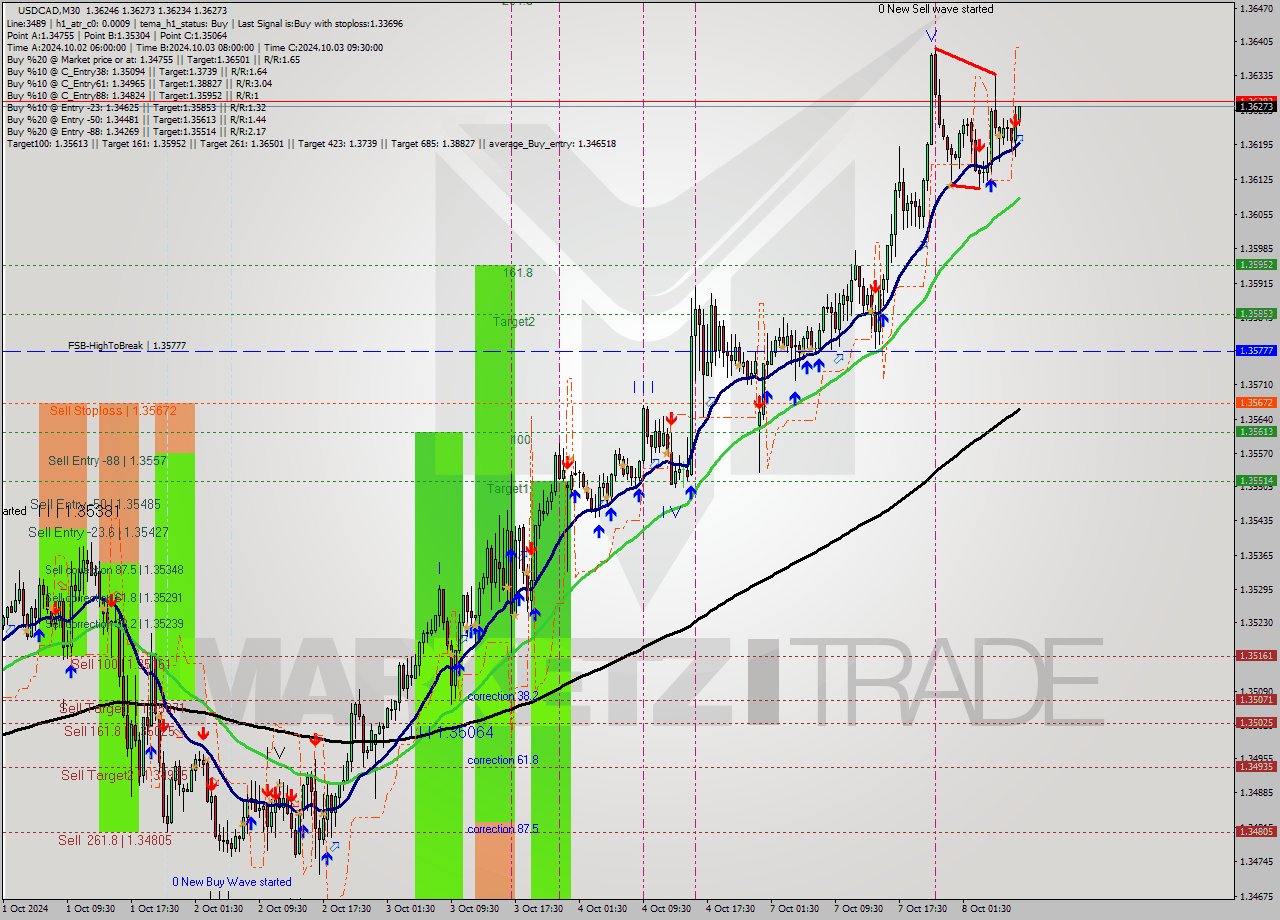Select the 'correction 61.8' label
Viewport: 1280px width, 920px height.
(x=503, y=760)
